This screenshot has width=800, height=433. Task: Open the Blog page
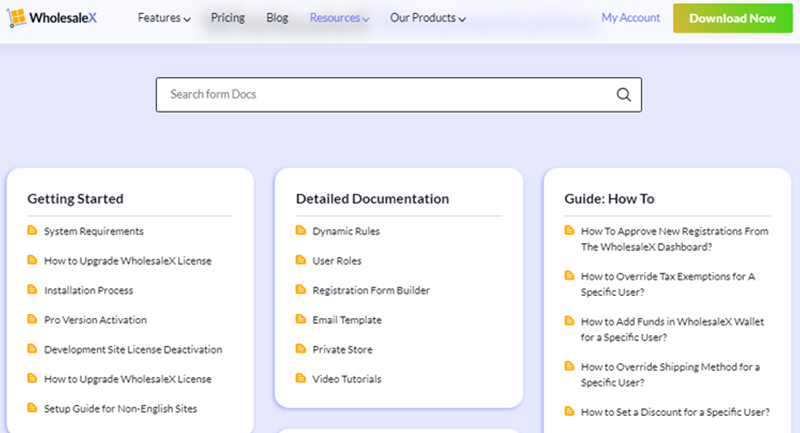277,18
